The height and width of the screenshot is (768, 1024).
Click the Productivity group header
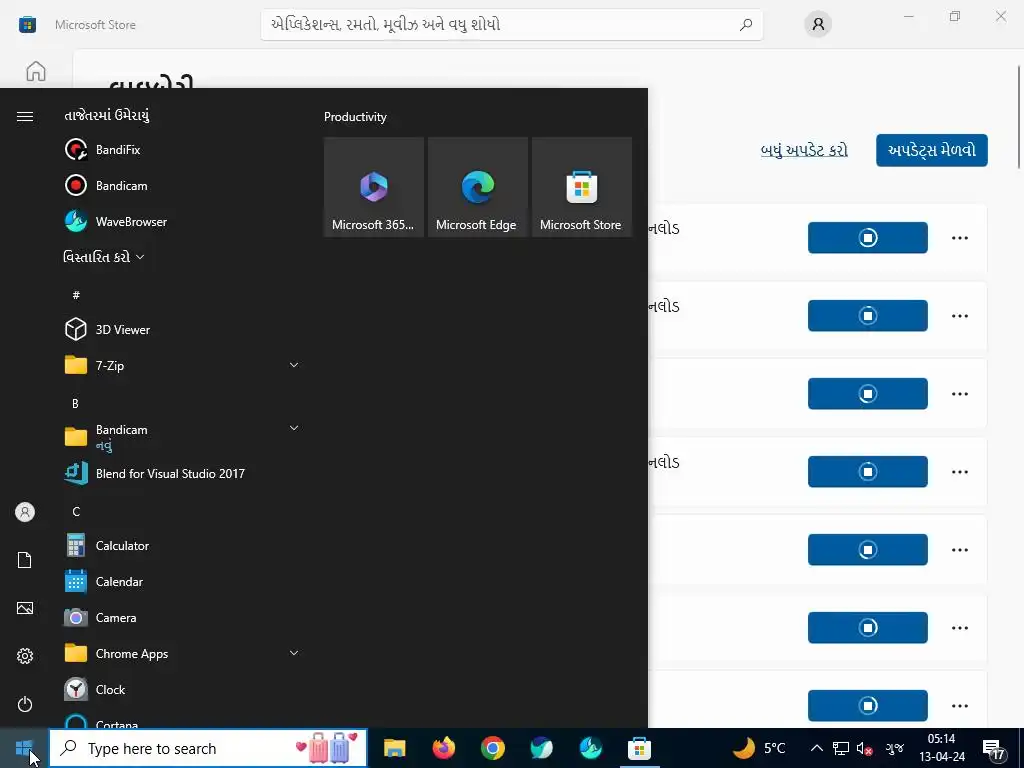[355, 117]
